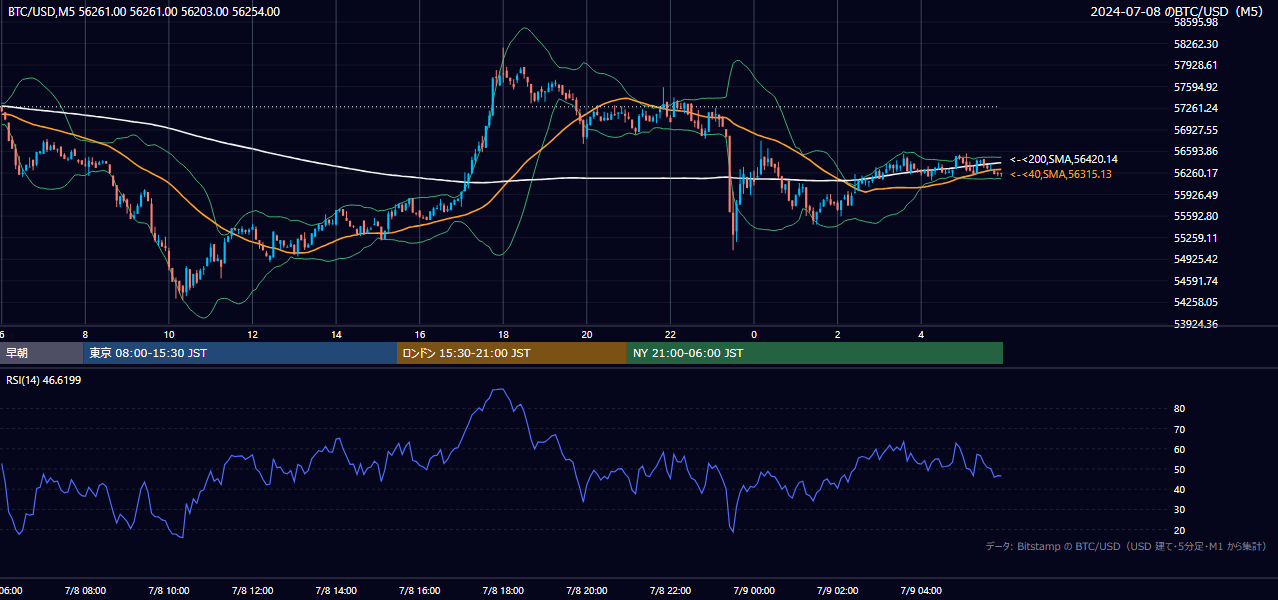Click the BTC/USD,M5 OHLC header text
This screenshot has height=600, width=1278.
144,12
